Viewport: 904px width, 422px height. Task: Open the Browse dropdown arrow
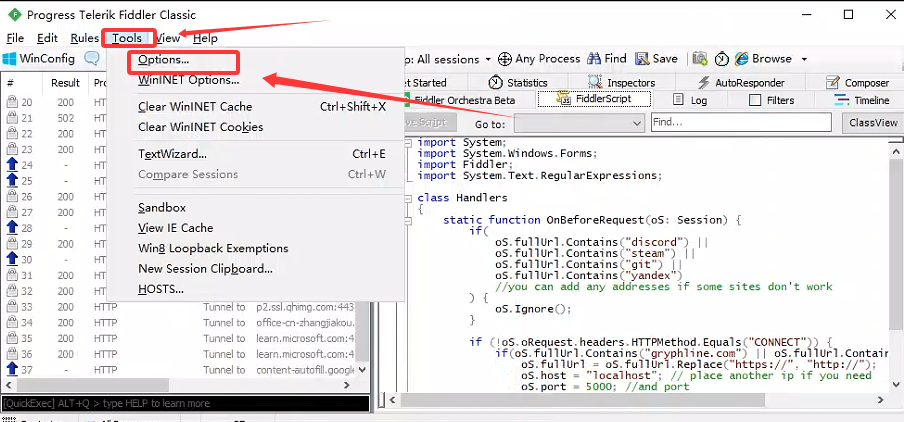802,59
